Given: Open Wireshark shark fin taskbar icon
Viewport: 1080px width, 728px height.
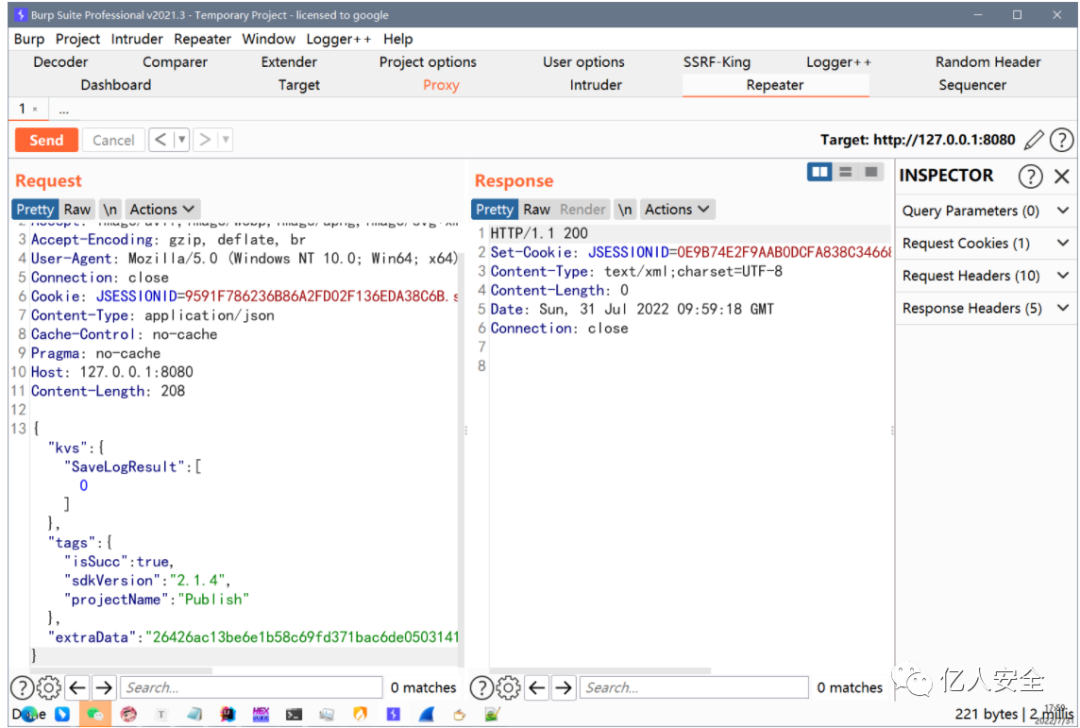Looking at the screenshot, I should click(x=426, y=714).
